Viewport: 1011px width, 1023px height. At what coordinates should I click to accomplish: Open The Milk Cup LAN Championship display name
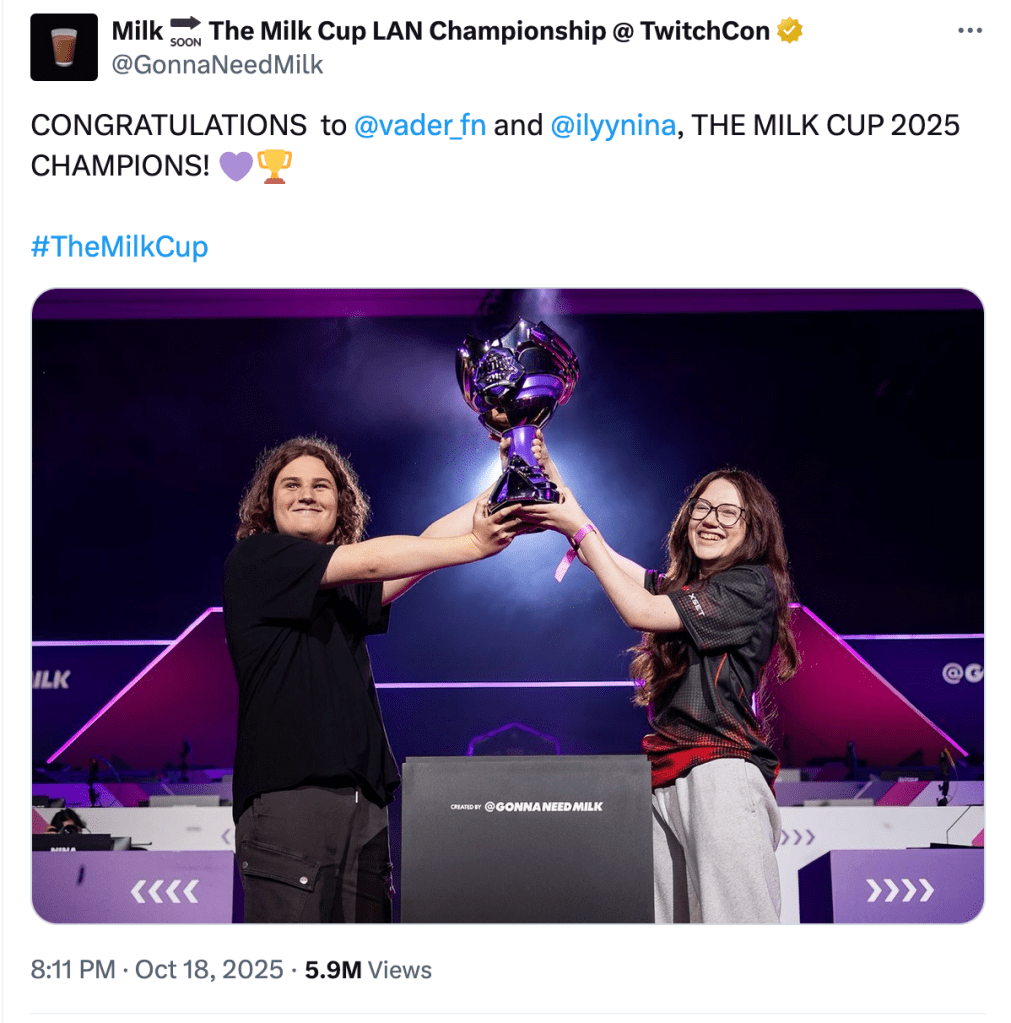point(490,31)
